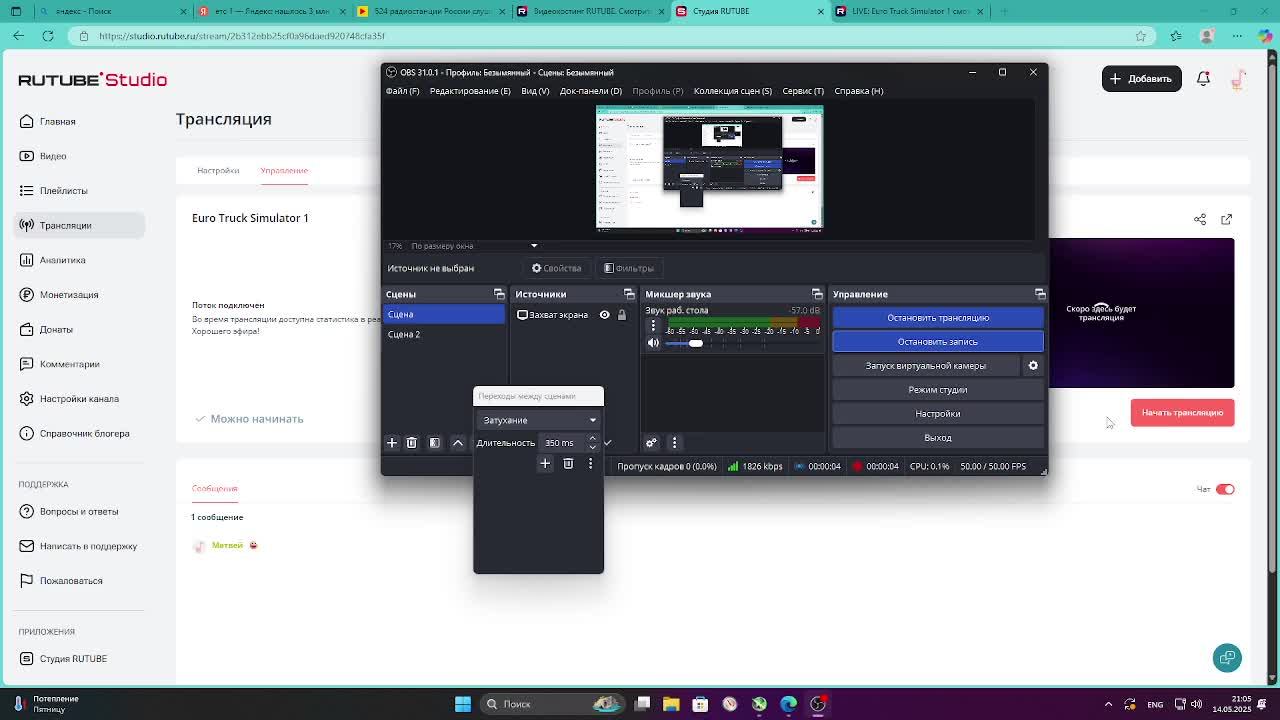The image size is (1280, 720).
Task: Open the Windows Start menu
Action: [463, 704]
